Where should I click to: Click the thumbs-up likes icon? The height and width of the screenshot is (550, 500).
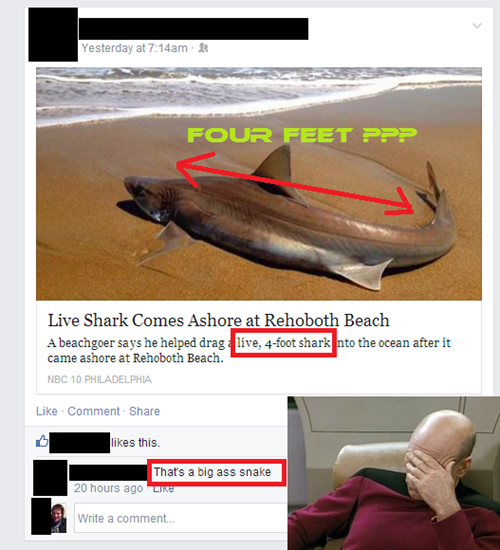[x=42, y=441]
